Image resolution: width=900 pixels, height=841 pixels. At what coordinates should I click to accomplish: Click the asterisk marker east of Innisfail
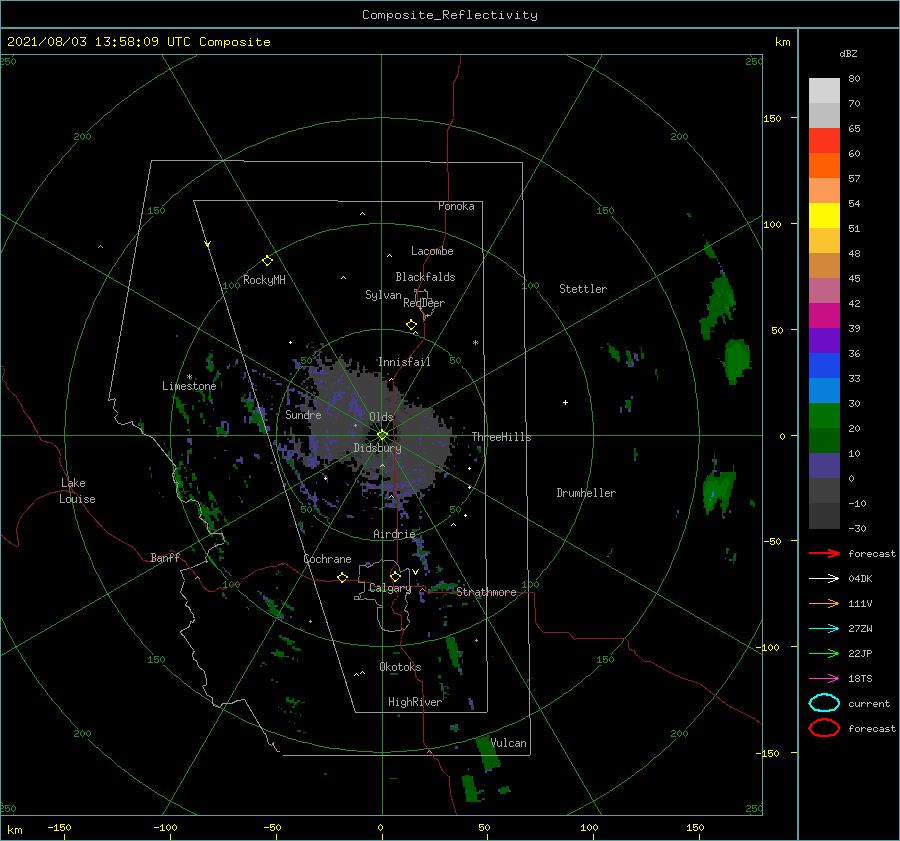pos(475,343)
